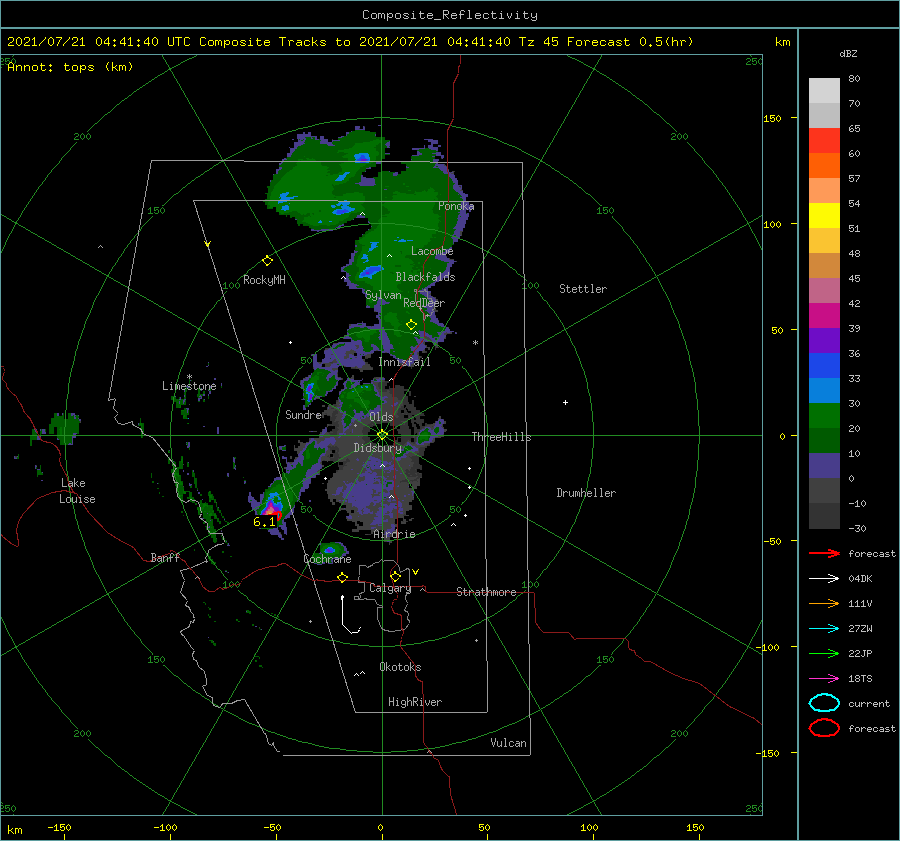Click the Ponoka town label
Image resolution: width=900 pixels, height=841 pixels.
click(456, 206)
